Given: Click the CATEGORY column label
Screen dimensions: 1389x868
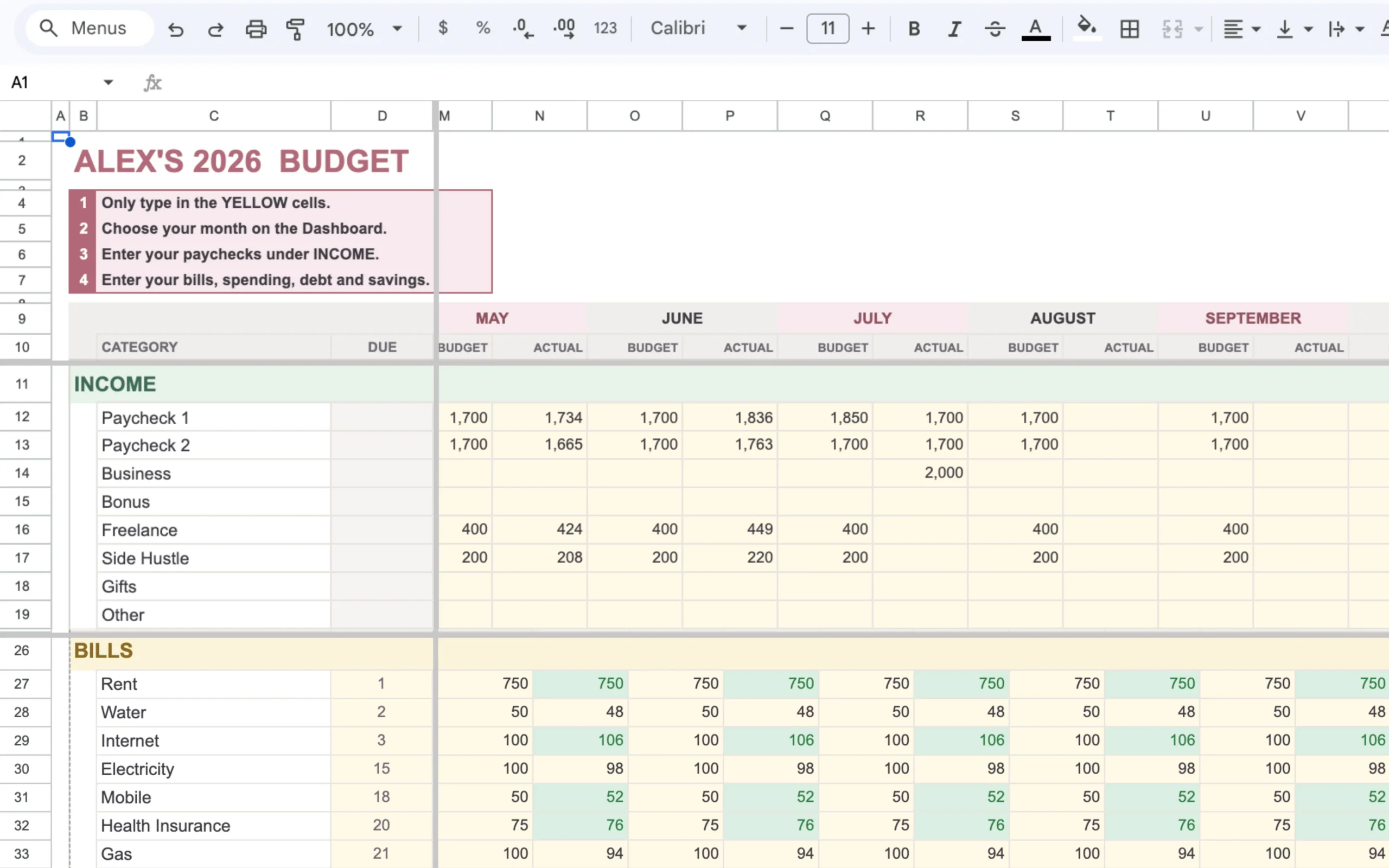Looking at the screenshot, I should 139,347.
